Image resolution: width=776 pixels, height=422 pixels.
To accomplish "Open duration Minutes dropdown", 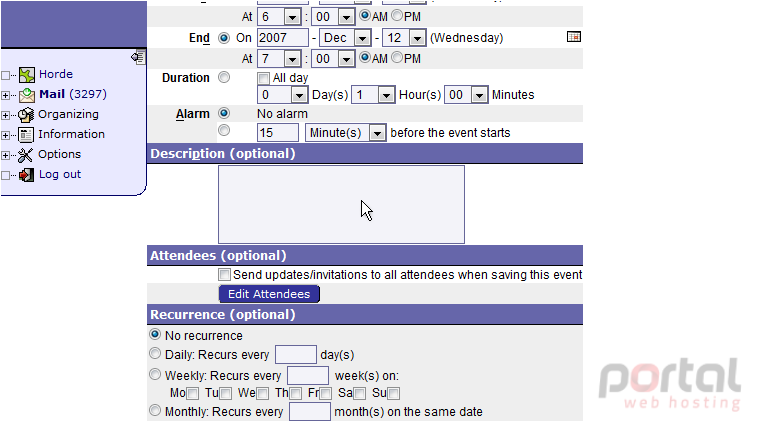I will pos(466,94).
